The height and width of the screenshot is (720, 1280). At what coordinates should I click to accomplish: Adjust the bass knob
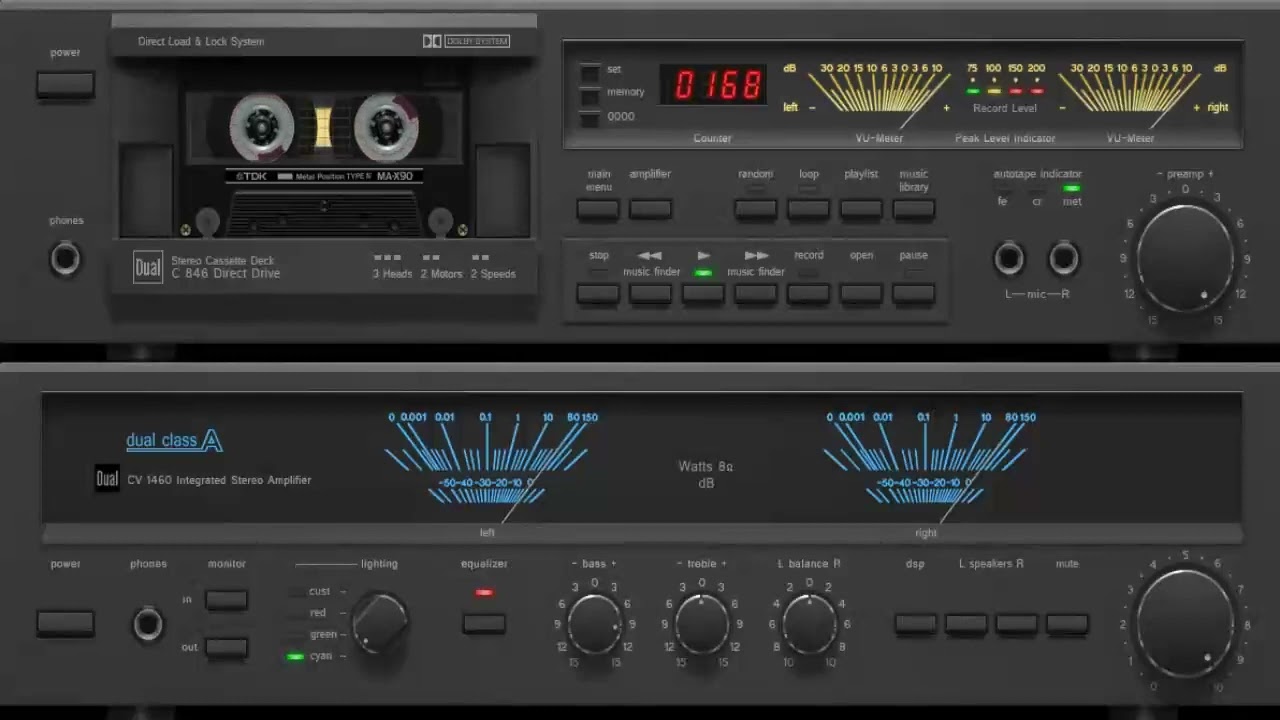coord(594,625)
